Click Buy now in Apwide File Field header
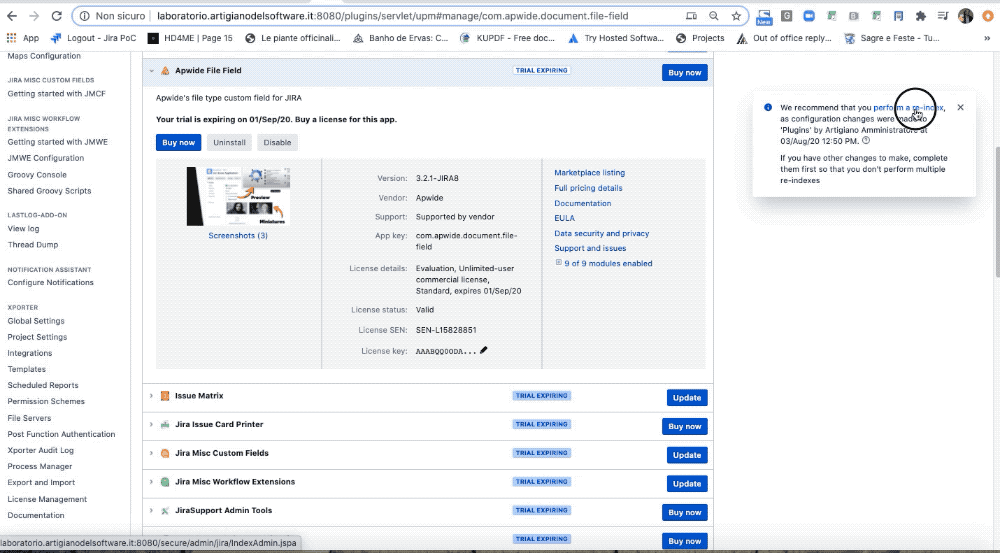Viewport: 1000px width, 553px height. [x=685, y=73]
